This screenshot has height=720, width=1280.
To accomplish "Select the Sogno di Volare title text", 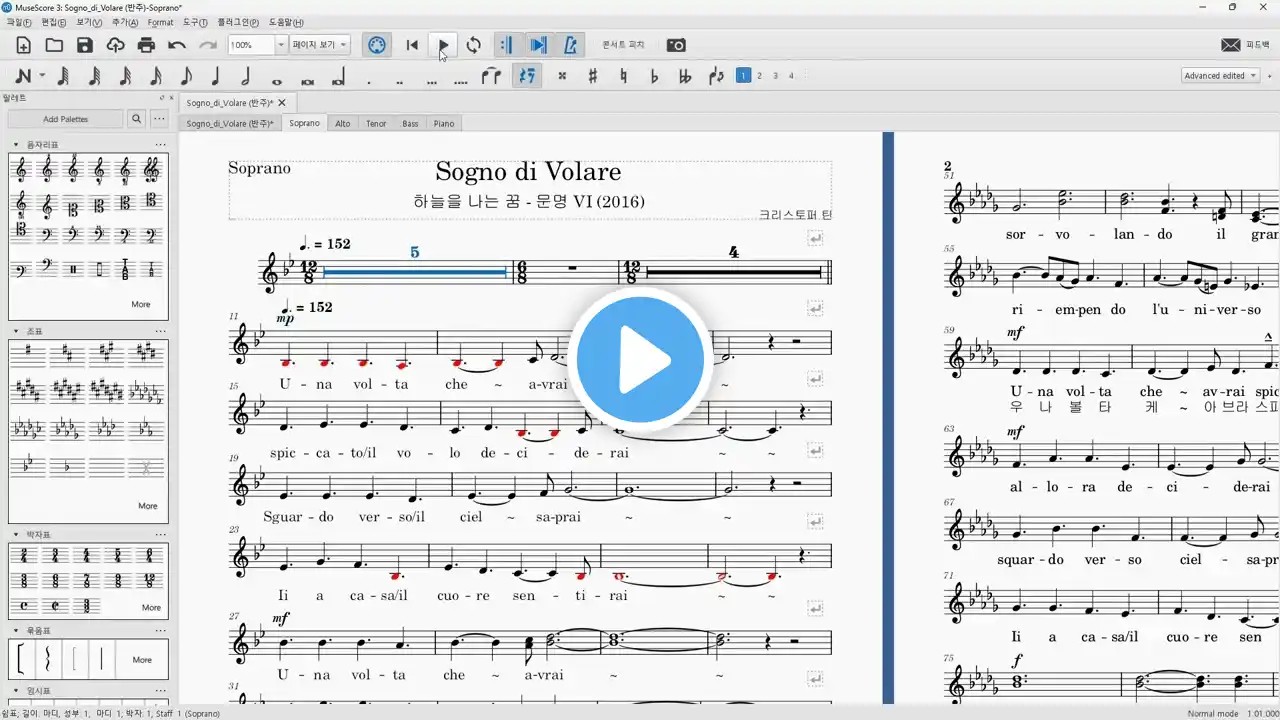I will (x=528, y=172).
